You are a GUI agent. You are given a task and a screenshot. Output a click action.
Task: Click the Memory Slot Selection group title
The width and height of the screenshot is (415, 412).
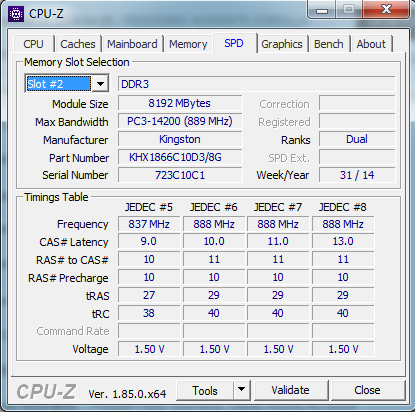(77, 62)
